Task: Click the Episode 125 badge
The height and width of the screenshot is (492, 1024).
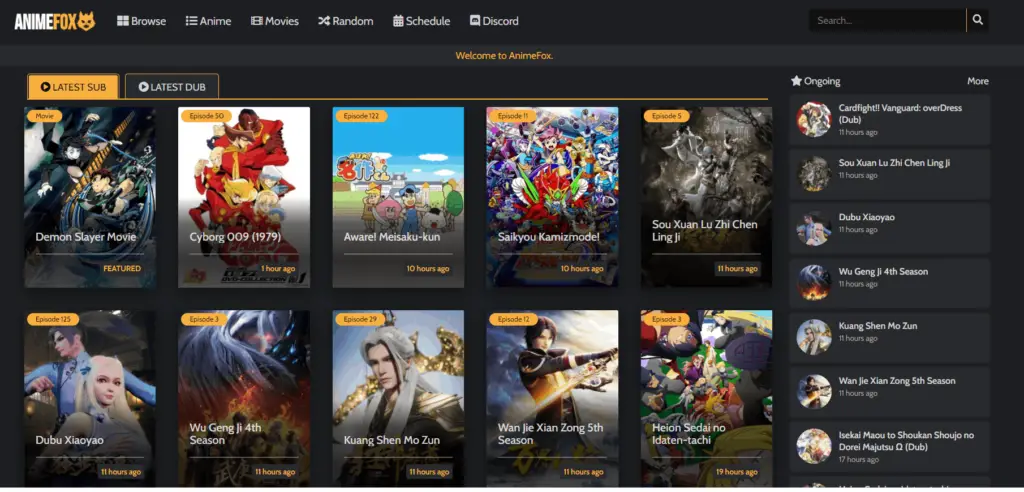Action: [x=53, y=320]
